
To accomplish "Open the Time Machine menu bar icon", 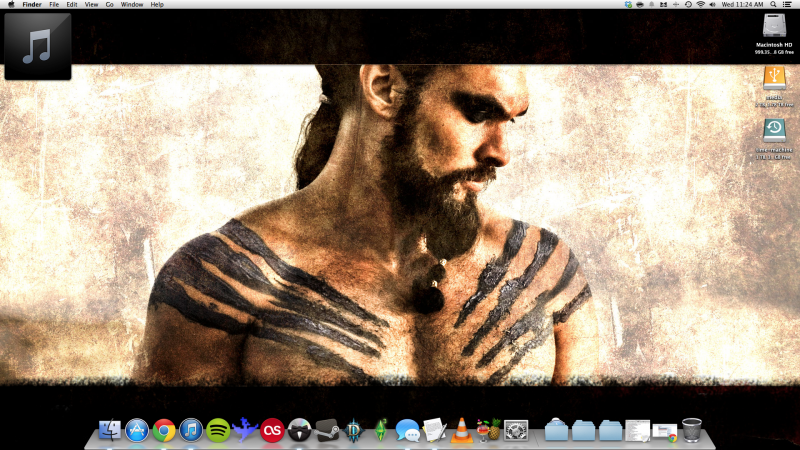I will 688,5.
